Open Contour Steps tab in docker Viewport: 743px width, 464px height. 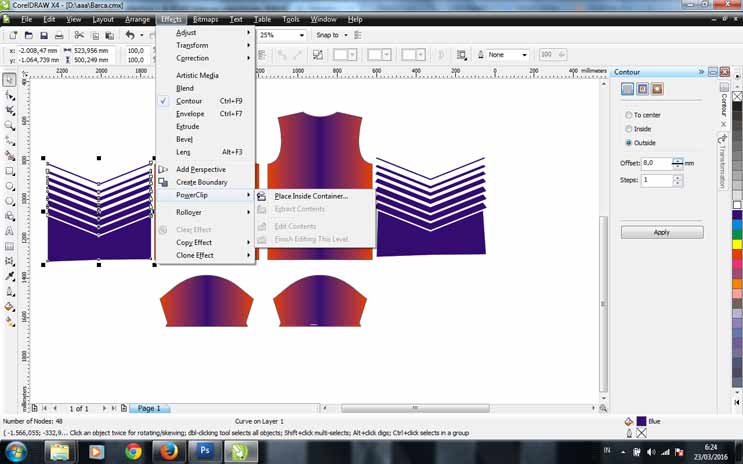(627, 89)
